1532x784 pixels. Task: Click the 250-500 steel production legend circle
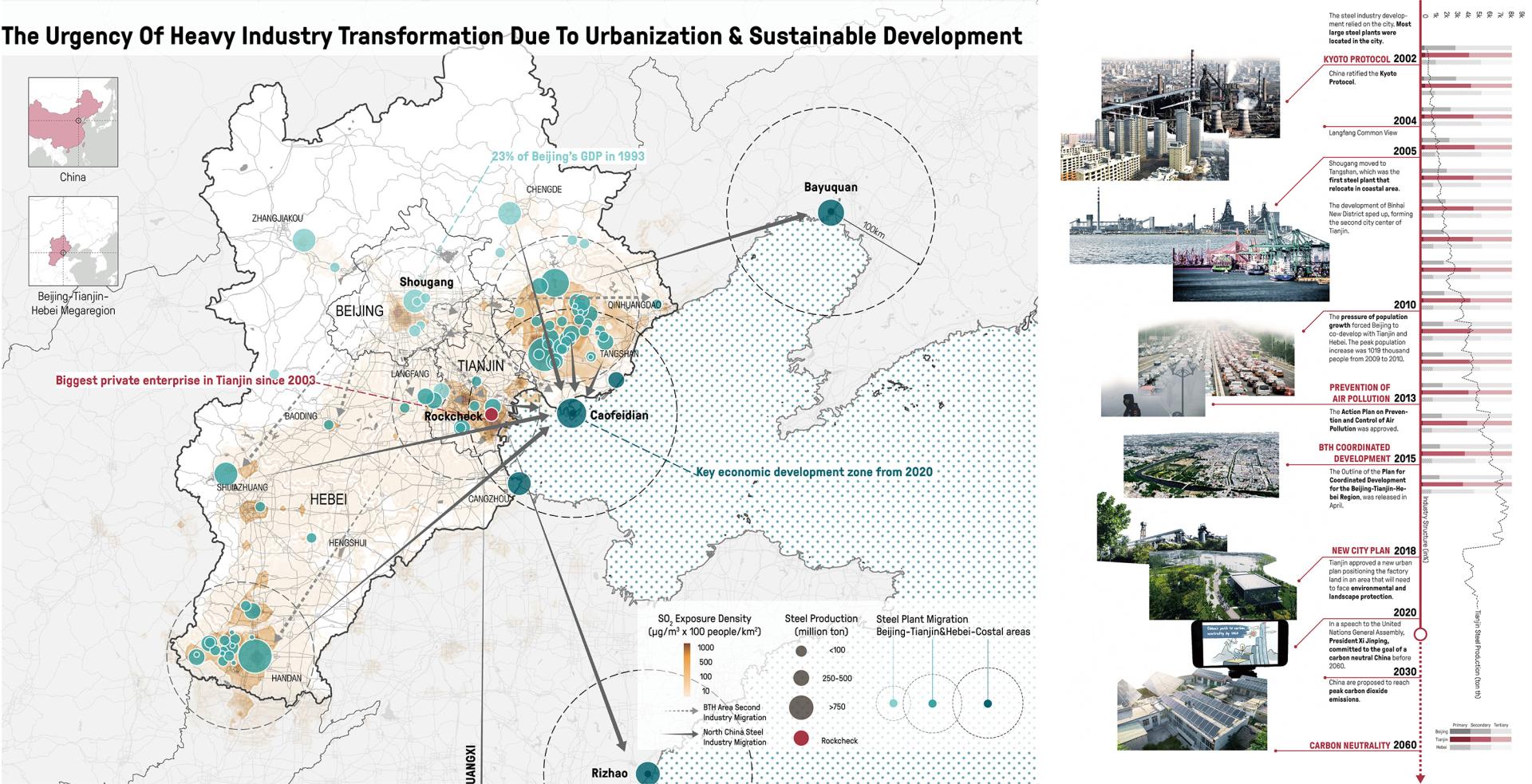801,678
